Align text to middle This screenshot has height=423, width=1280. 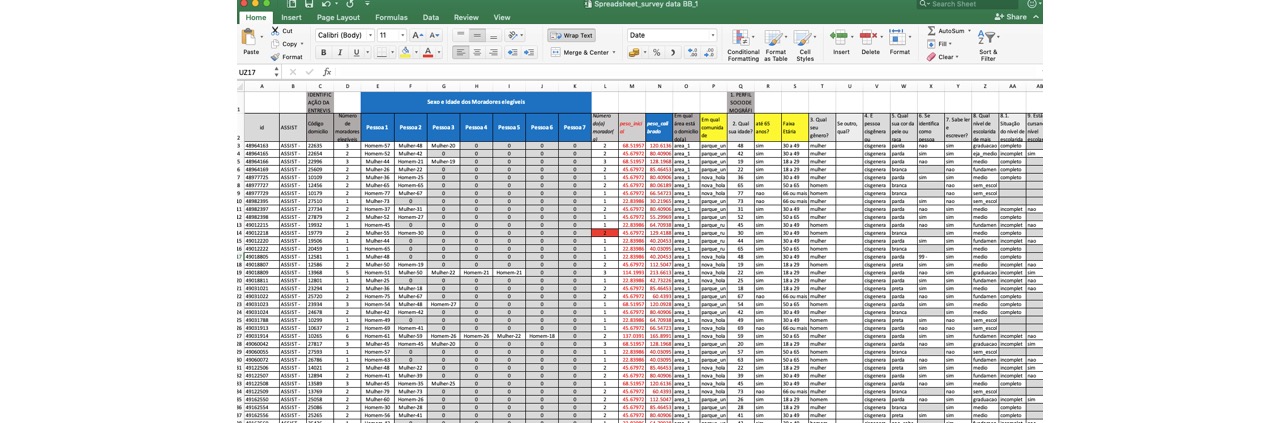pyautogui.click(x=477, y=35)
